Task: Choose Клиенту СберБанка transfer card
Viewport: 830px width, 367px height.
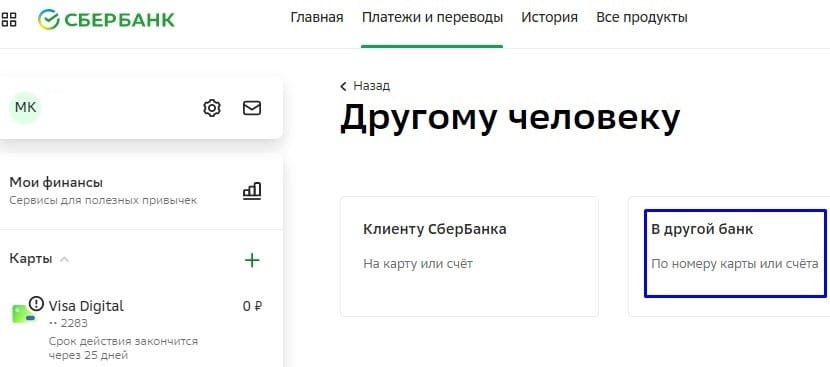Action: [x=469, y=256]
